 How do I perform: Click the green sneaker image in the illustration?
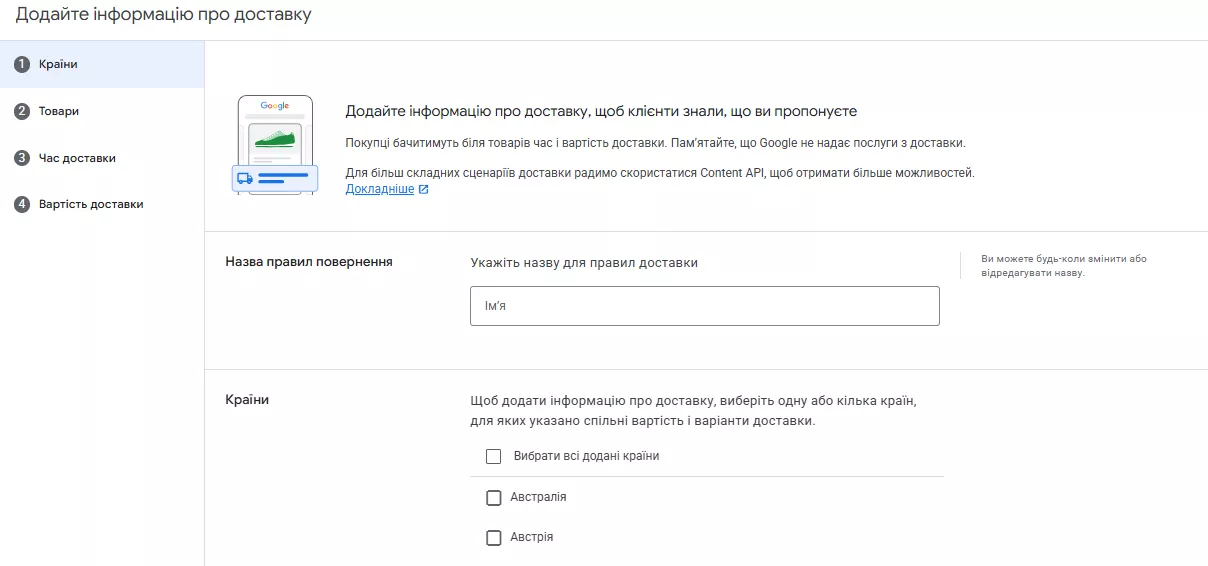pyautogui.click(x=274, y=136)
